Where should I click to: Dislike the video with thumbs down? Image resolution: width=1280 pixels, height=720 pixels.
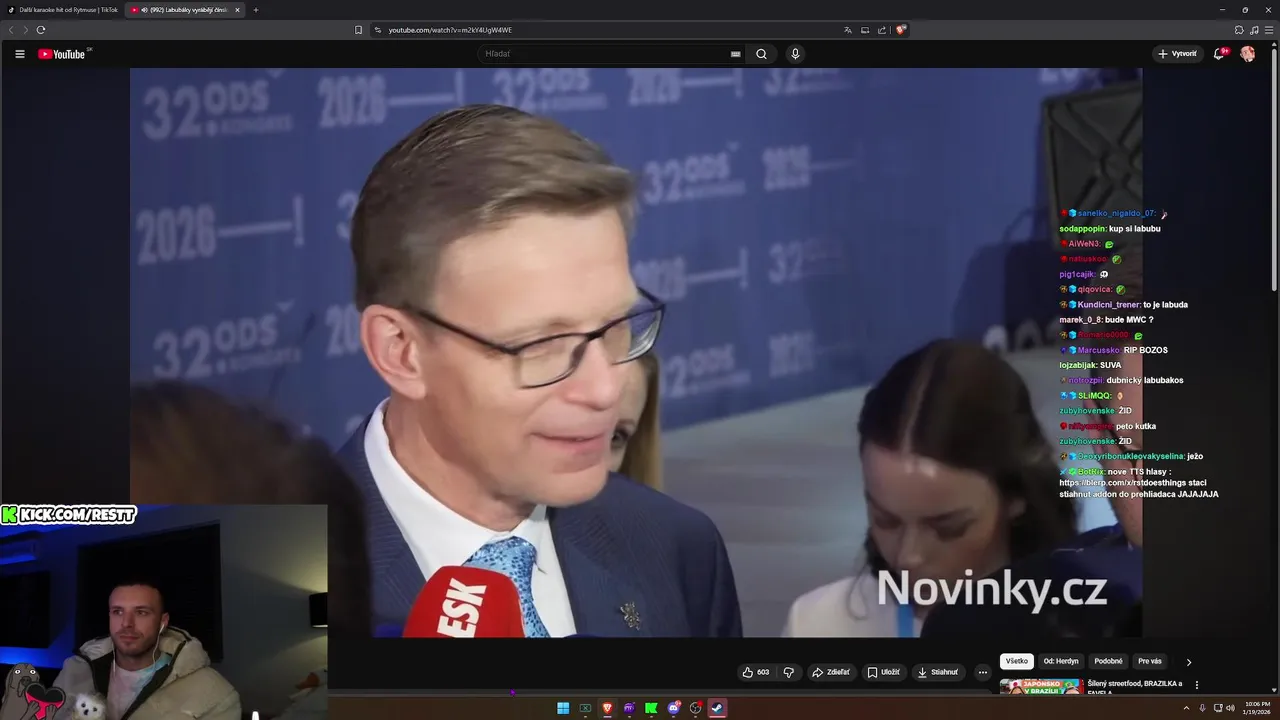click(788, 672)
